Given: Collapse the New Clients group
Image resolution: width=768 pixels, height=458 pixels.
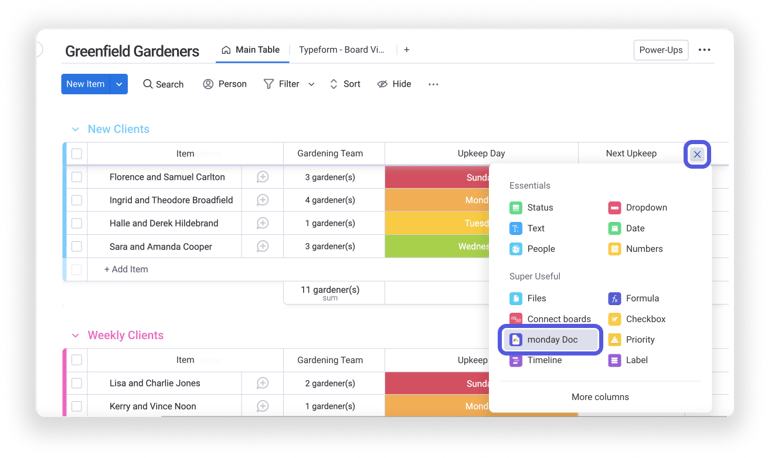Looking at the screenshot, I should coord(75,129).
